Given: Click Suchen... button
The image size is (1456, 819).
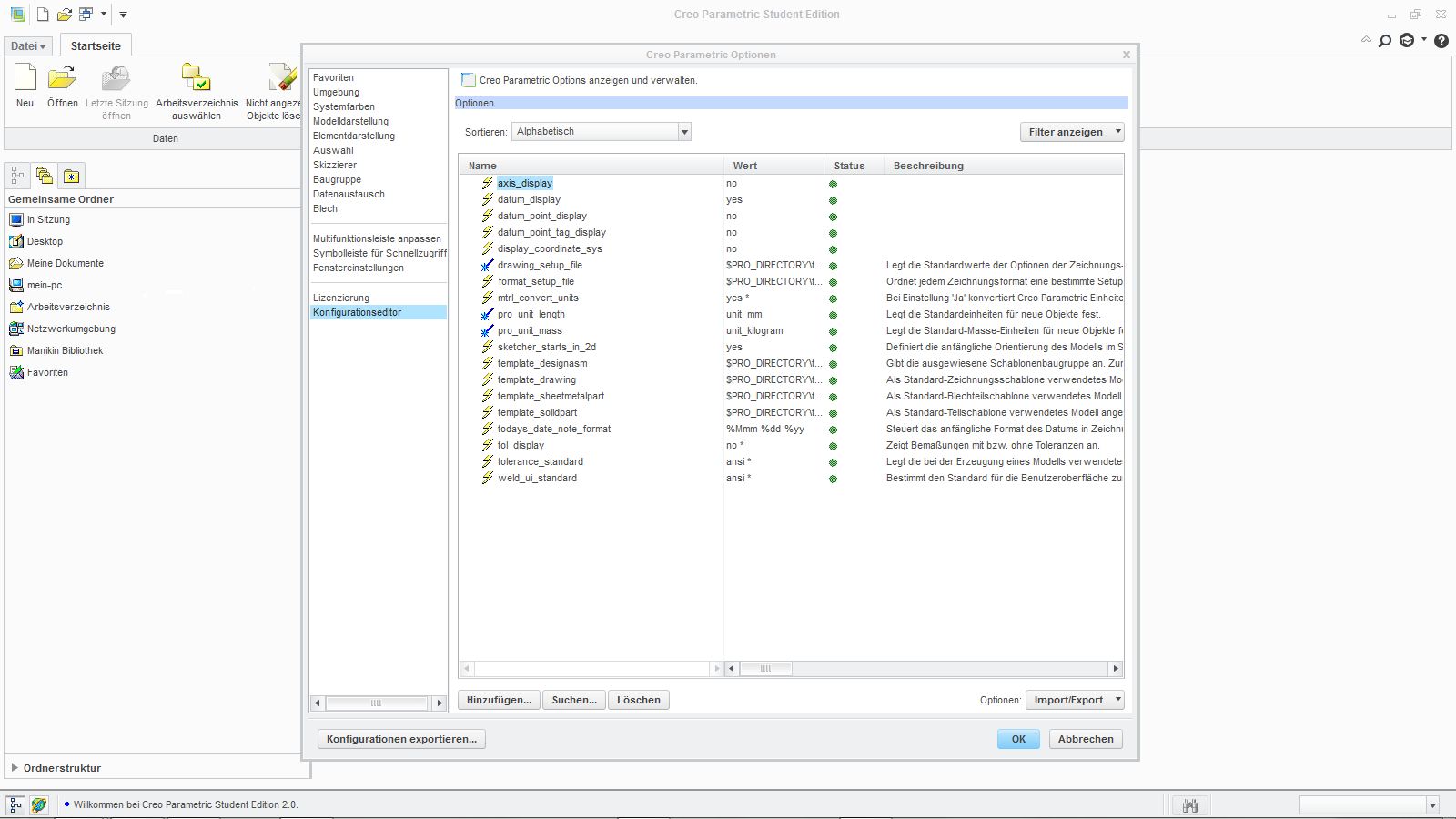Looking at the screenshot, I should click(x=574, y=700).
